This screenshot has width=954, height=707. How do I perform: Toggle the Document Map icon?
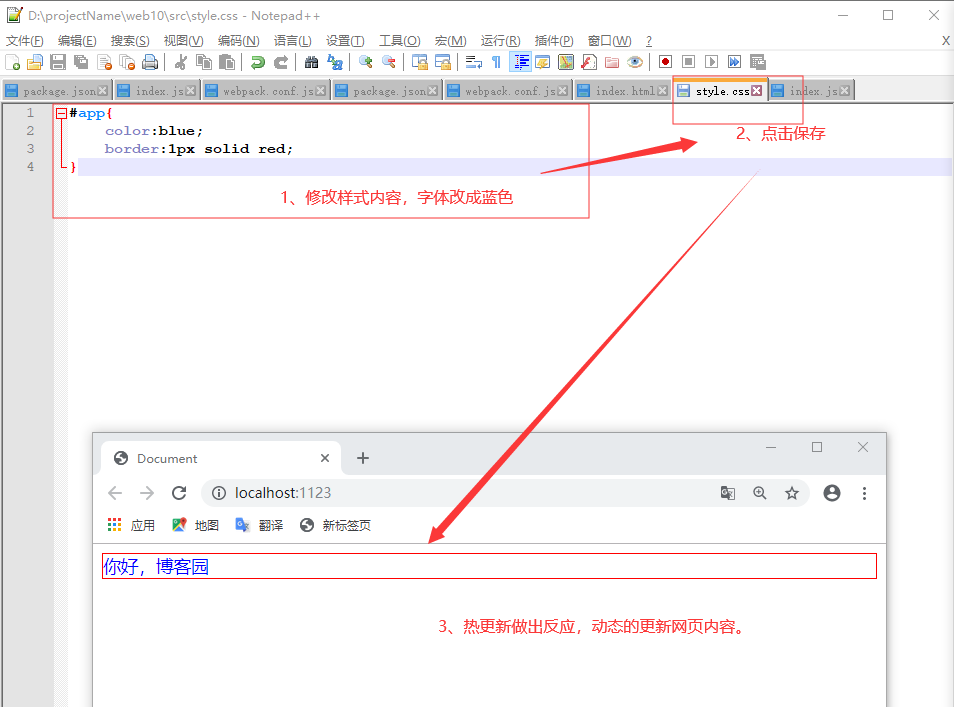(x=566, y=62)
